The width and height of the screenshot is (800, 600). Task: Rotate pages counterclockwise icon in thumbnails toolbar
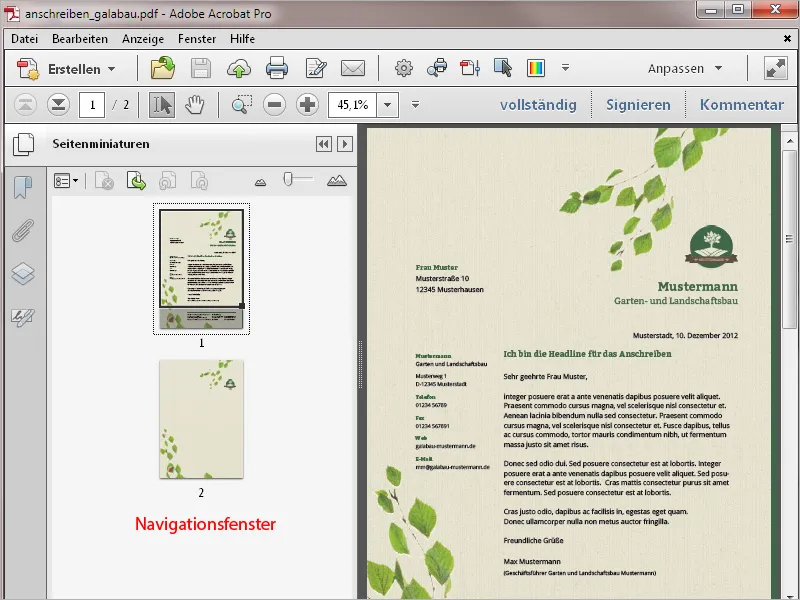click(x=167, y=181)
